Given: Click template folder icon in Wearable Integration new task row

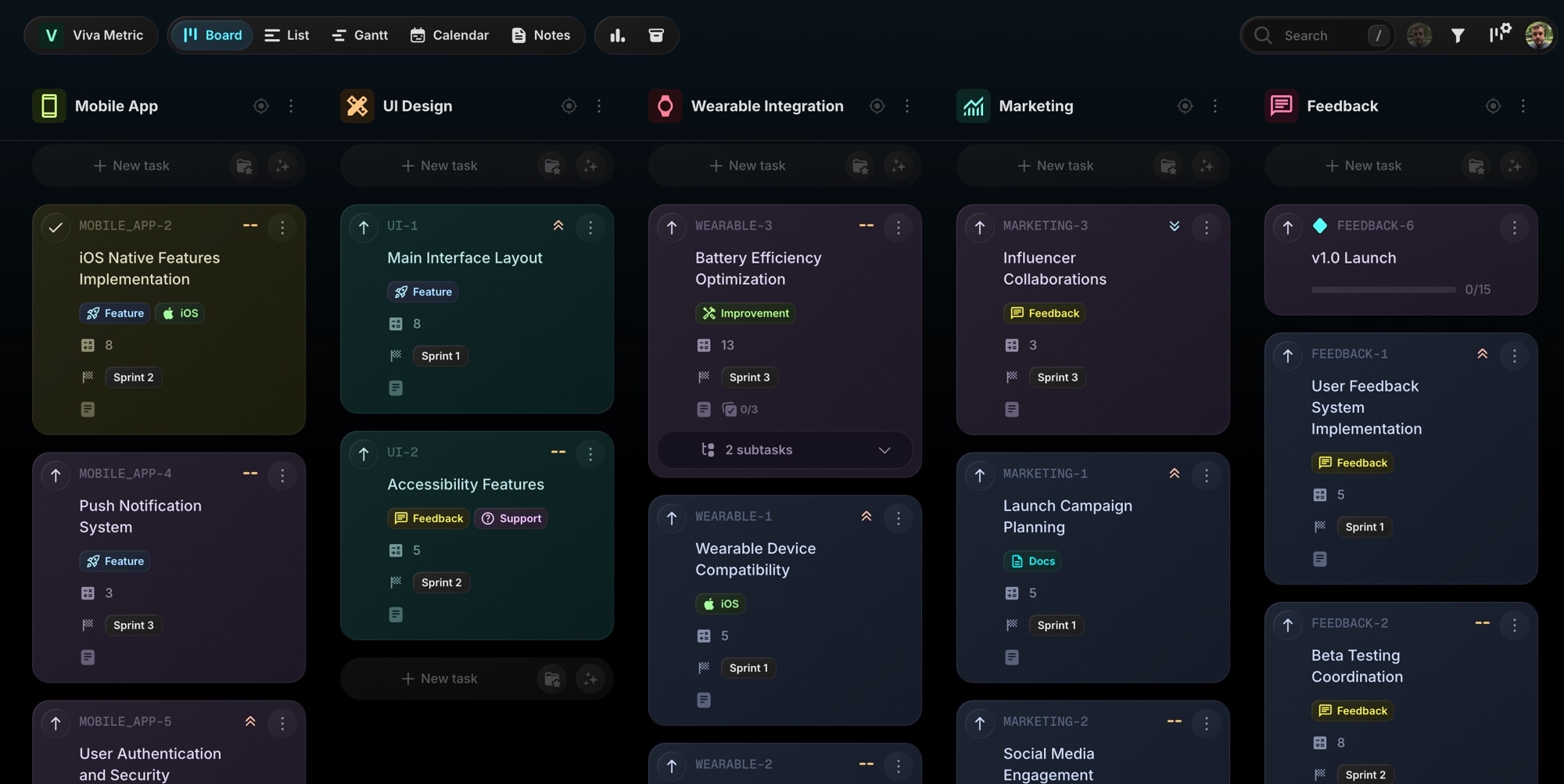Looking at the screenshot, I should (860, 166).
